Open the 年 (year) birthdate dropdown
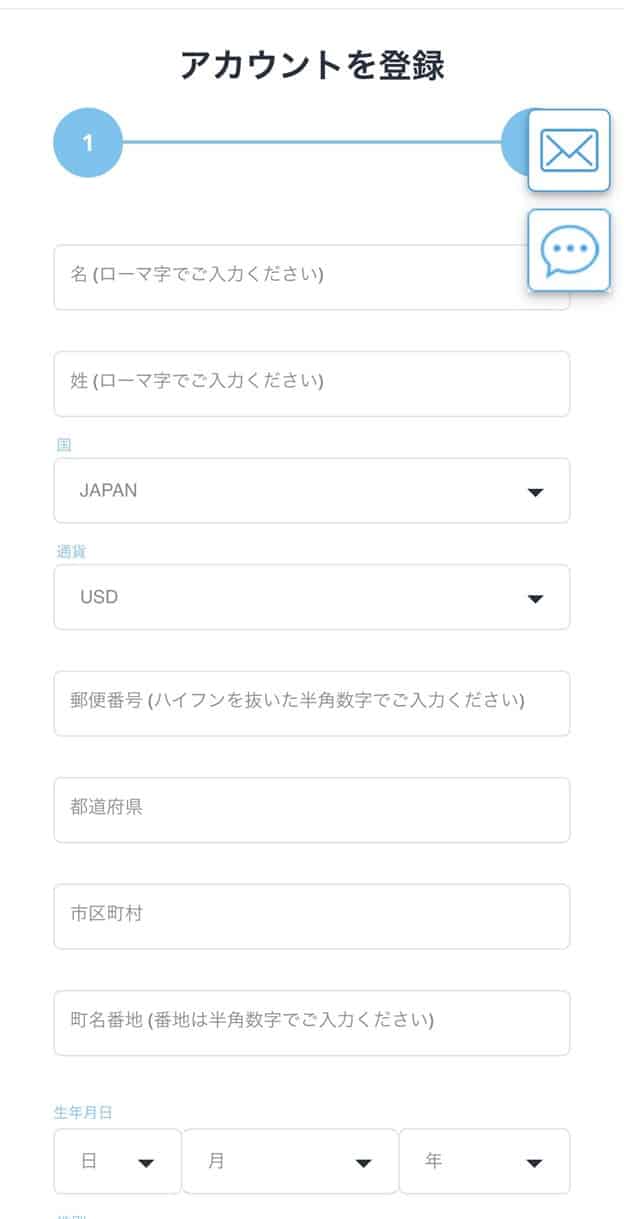 pos(484,1161)
